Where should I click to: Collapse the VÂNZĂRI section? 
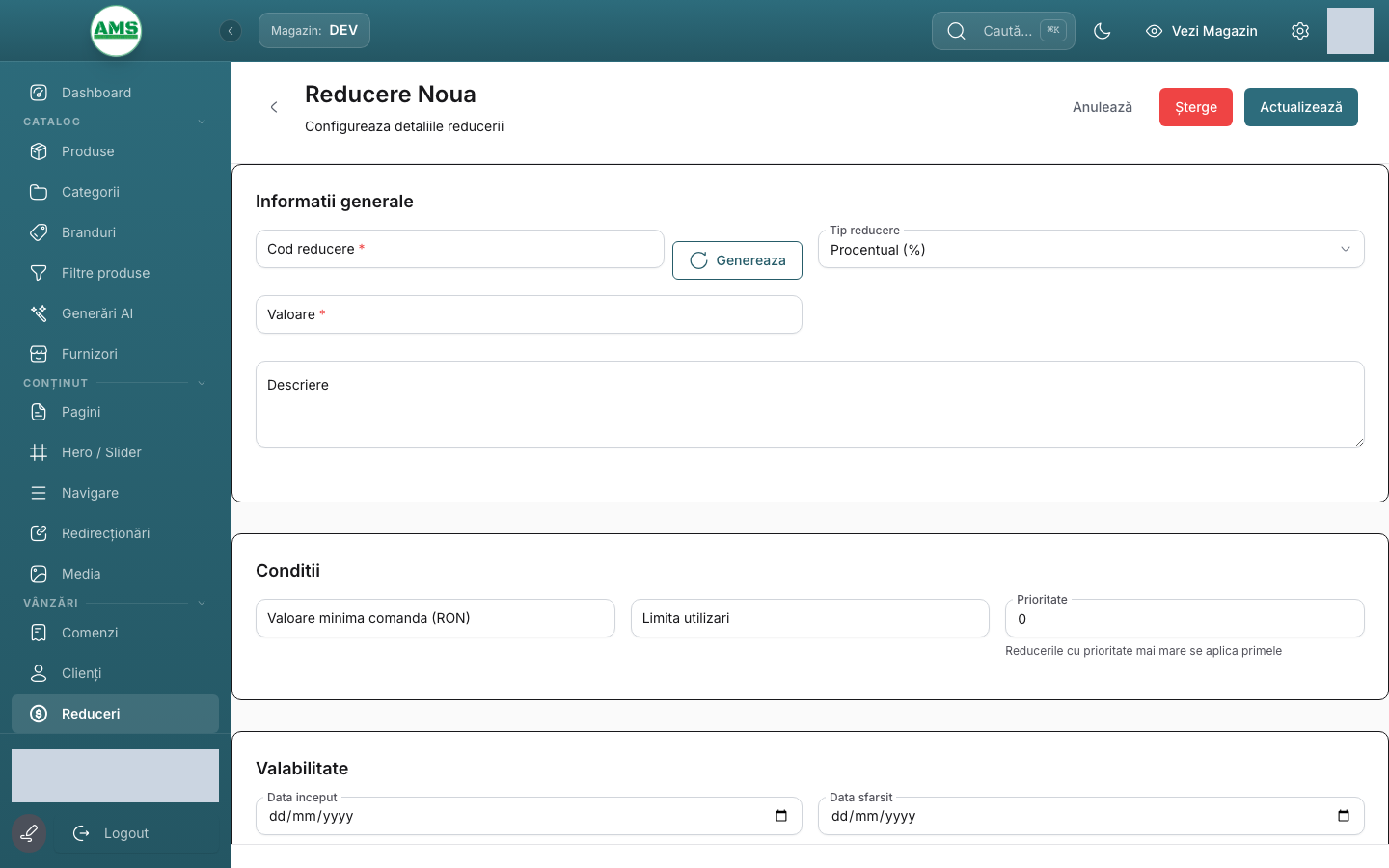[x=202, y=603]
